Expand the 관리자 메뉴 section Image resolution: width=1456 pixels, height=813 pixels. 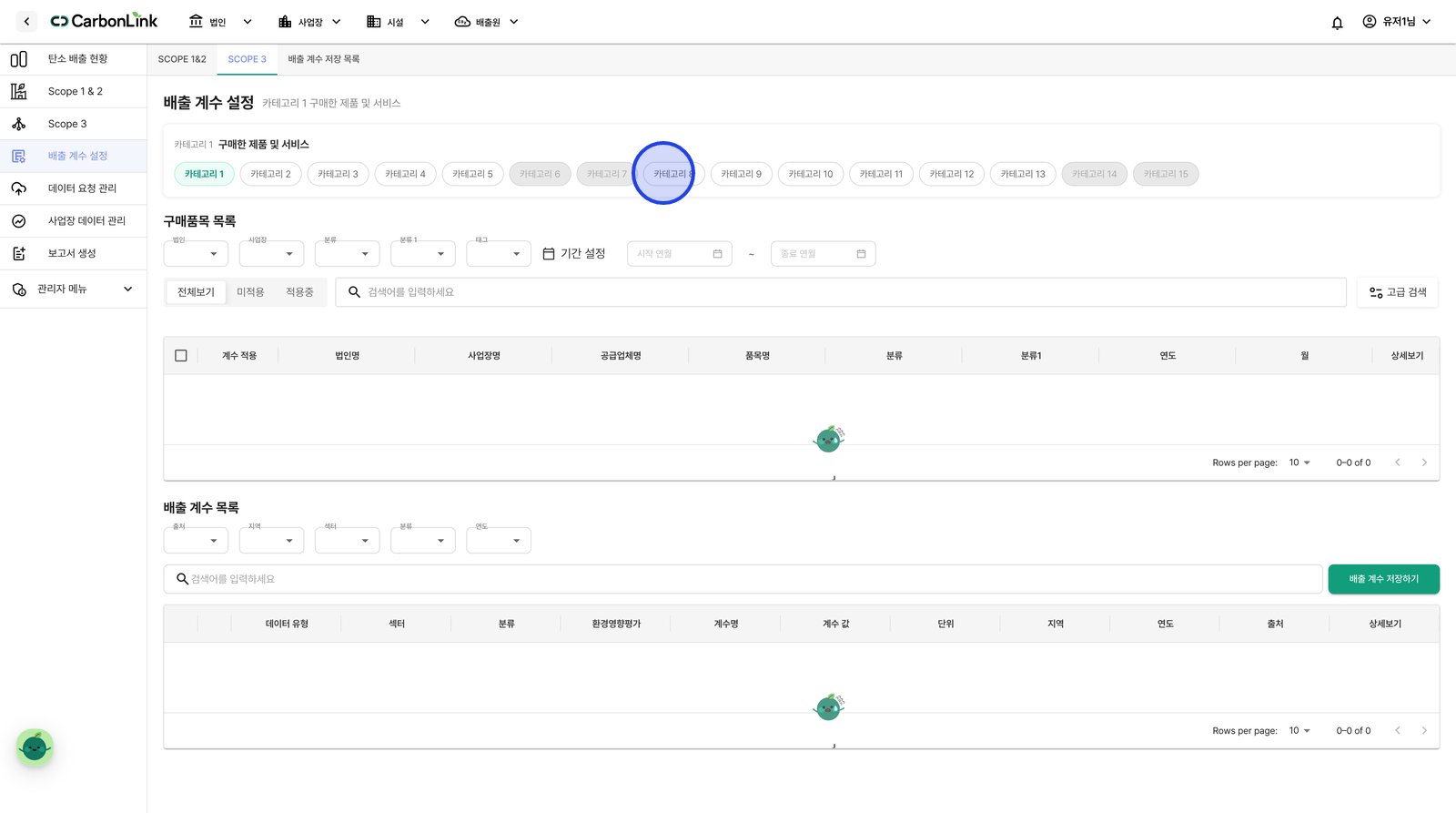click(x=74, y=290)
